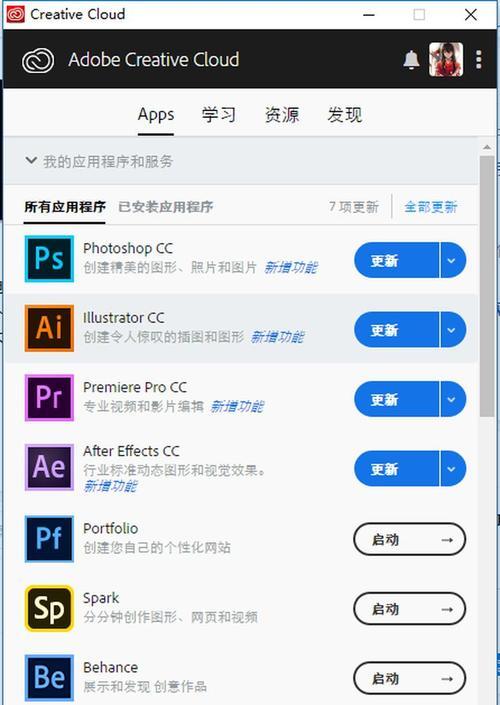The image size is (500, 705).
Task: Select the 所有应用程序 tab
Action: (65, 207)
